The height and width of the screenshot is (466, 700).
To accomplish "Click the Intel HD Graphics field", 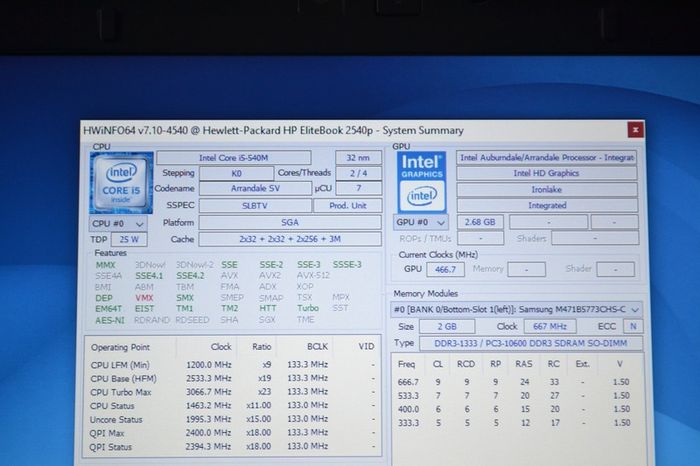I will tap(546, 173).
